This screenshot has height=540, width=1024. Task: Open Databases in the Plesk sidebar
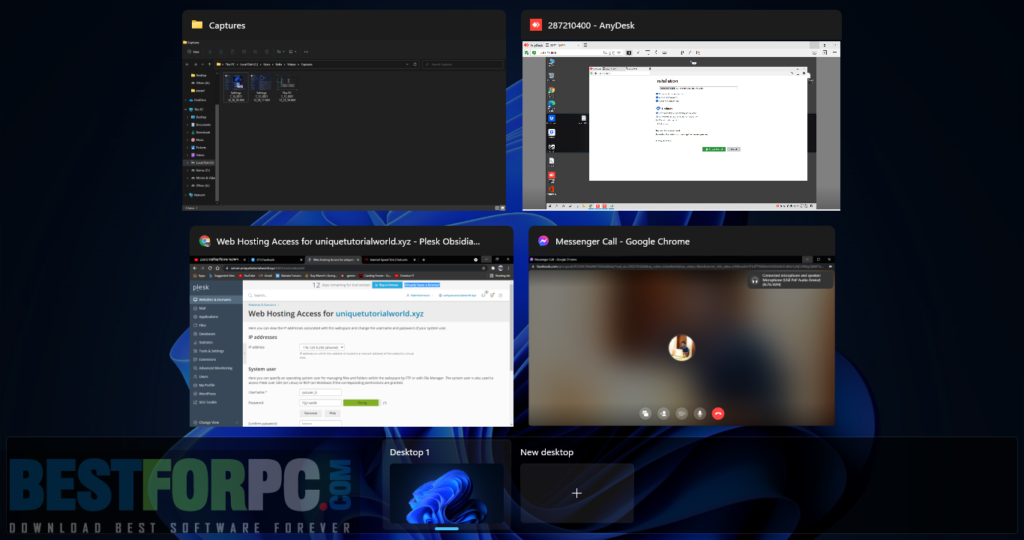tap(216, 334)
